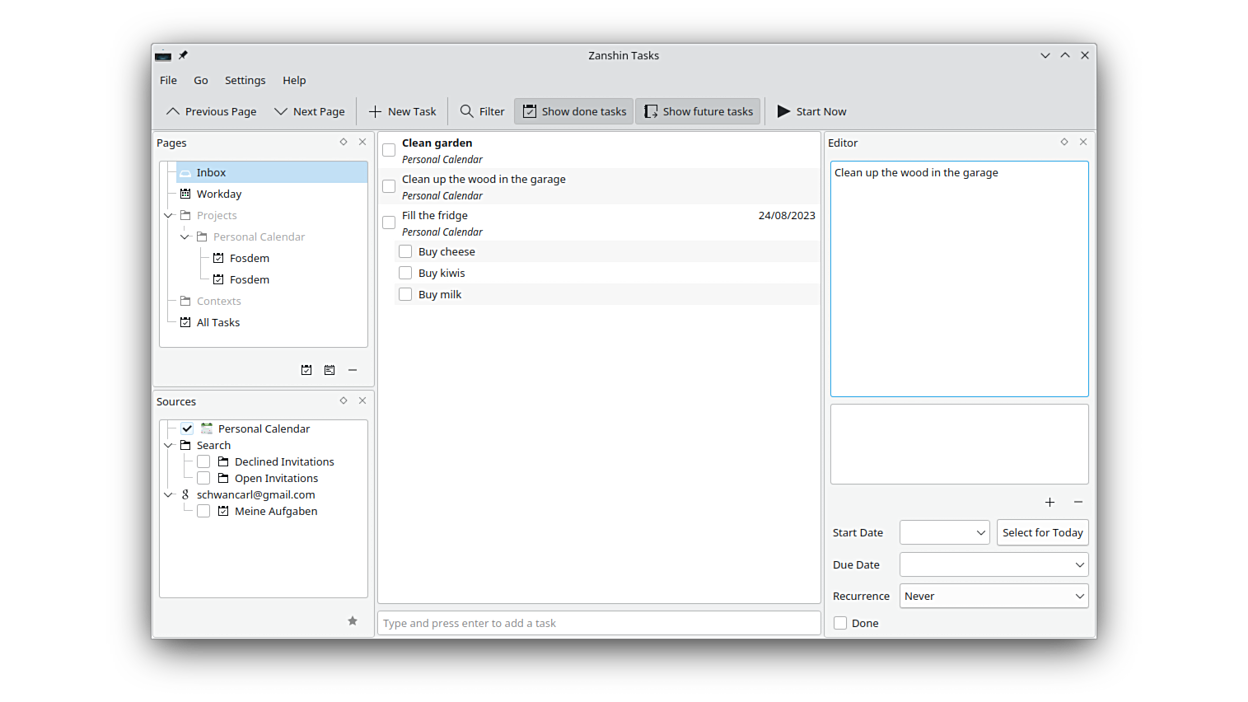Viewport: 1248px width, 702px height.
Task: Open the Due Date dropdown
Action: 993,565
